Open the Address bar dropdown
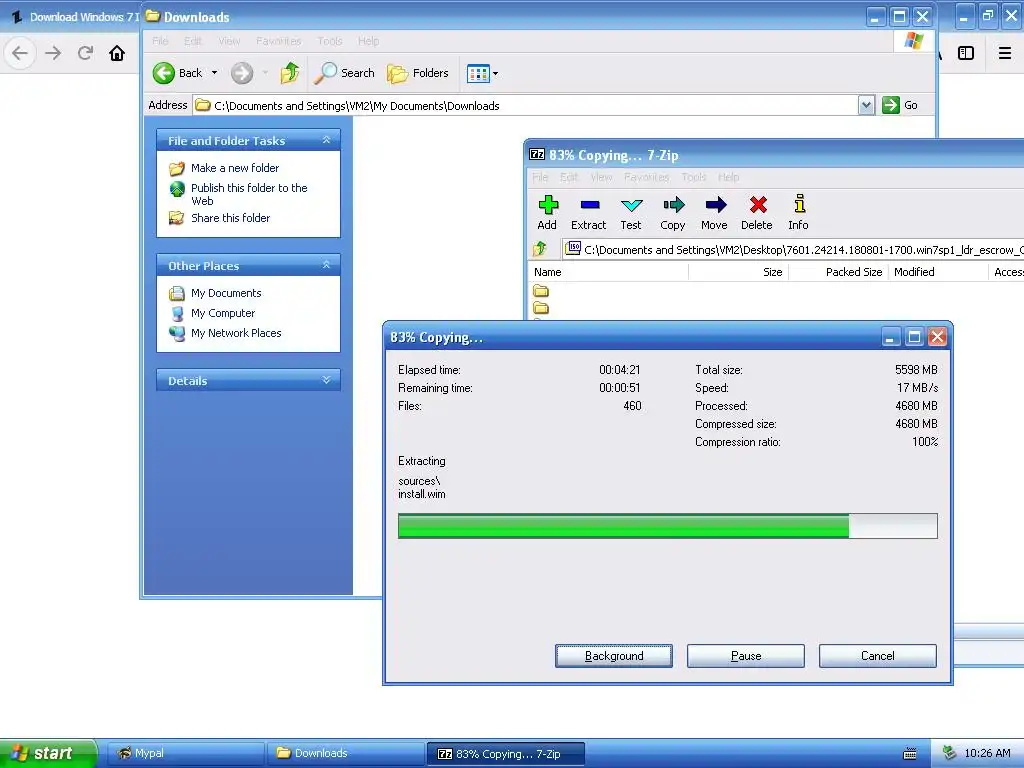This screenshot has height=768, width=1024. pos(866,105)
